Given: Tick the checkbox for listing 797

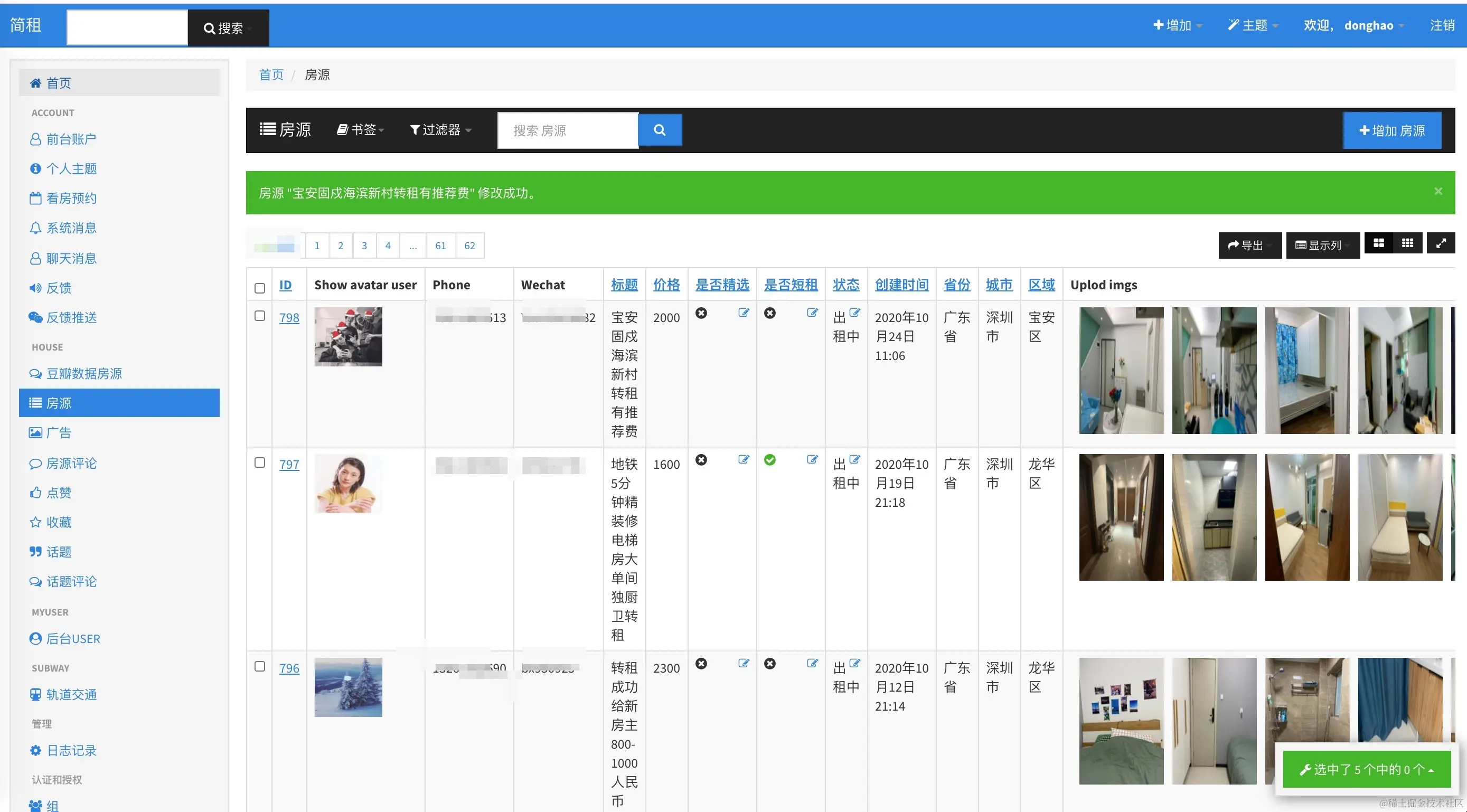Looking at the screenshot, I should point(260,463).
